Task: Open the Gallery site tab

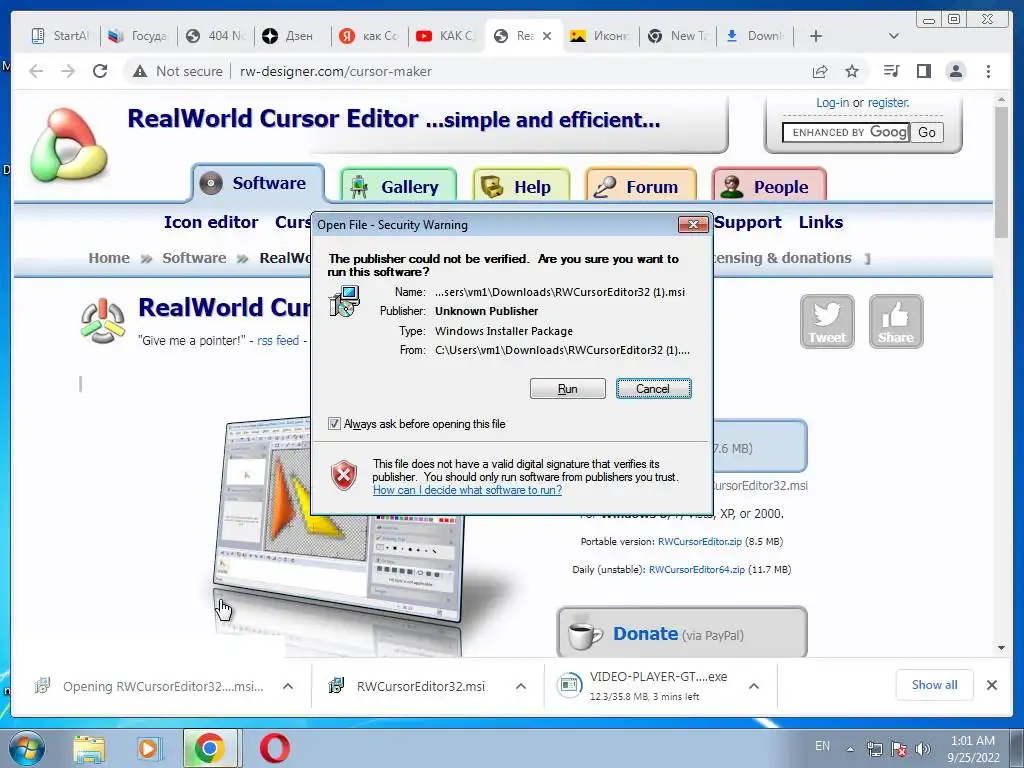Action: (x=398, y=187)
